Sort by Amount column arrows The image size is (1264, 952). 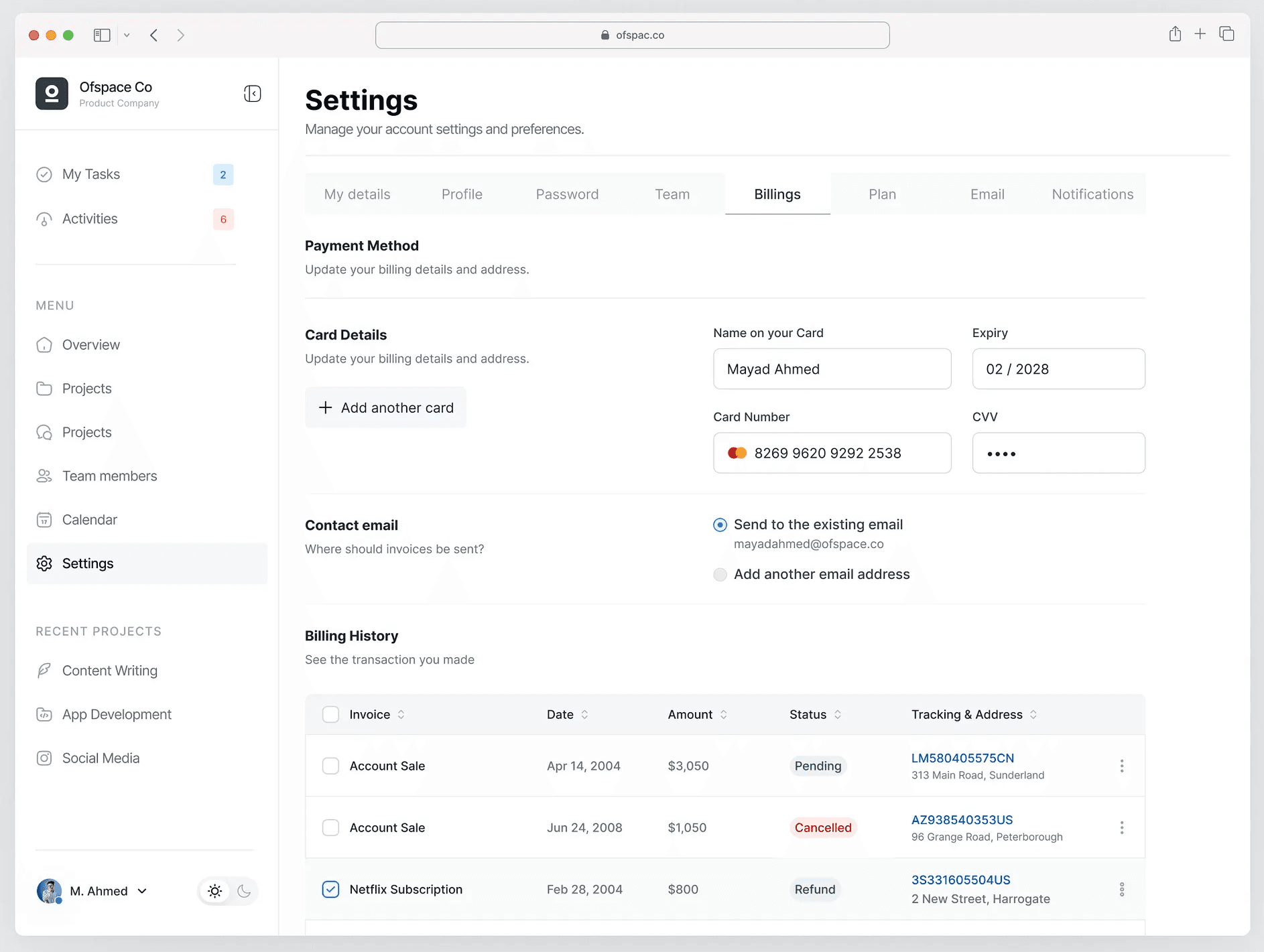(x=723, y=714)
